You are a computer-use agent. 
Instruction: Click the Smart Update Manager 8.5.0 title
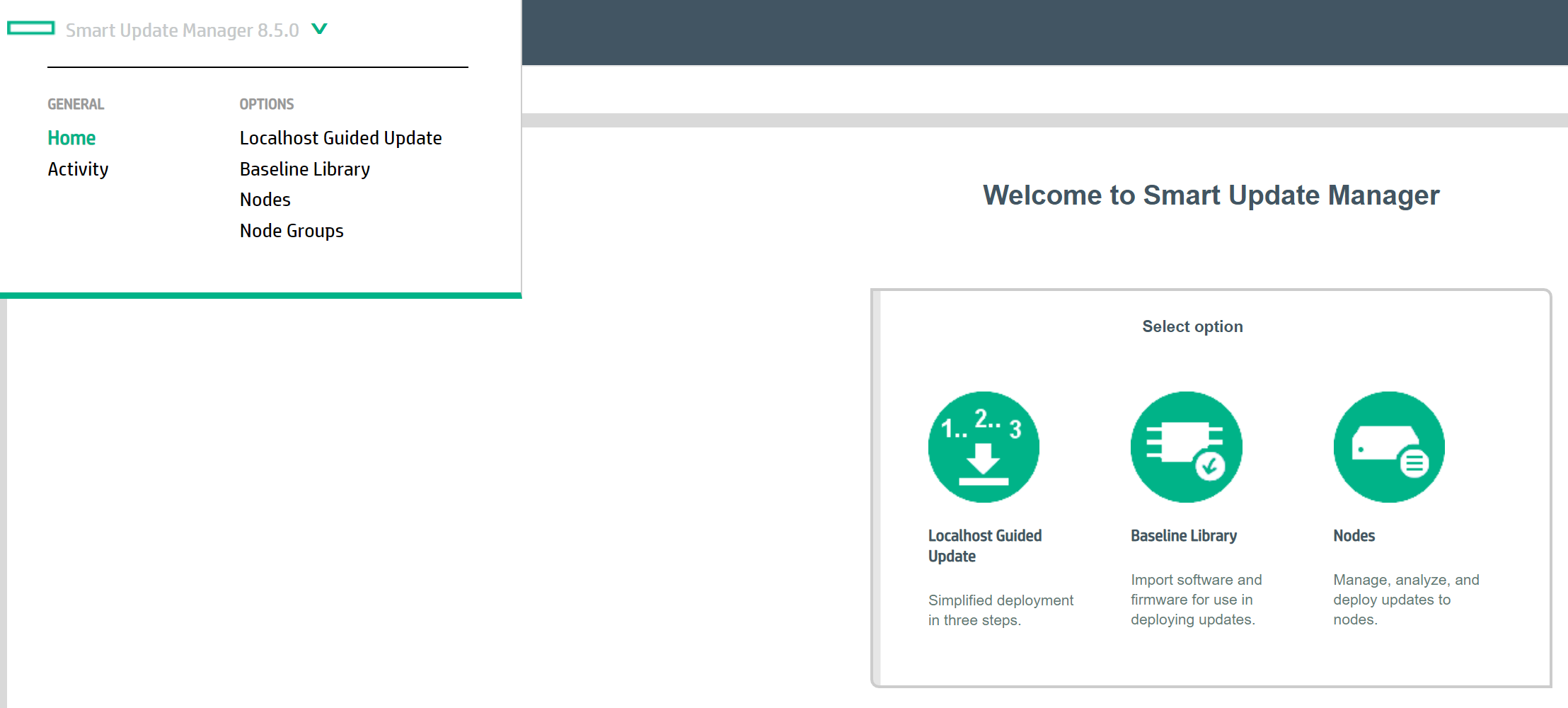pos(182,30)
